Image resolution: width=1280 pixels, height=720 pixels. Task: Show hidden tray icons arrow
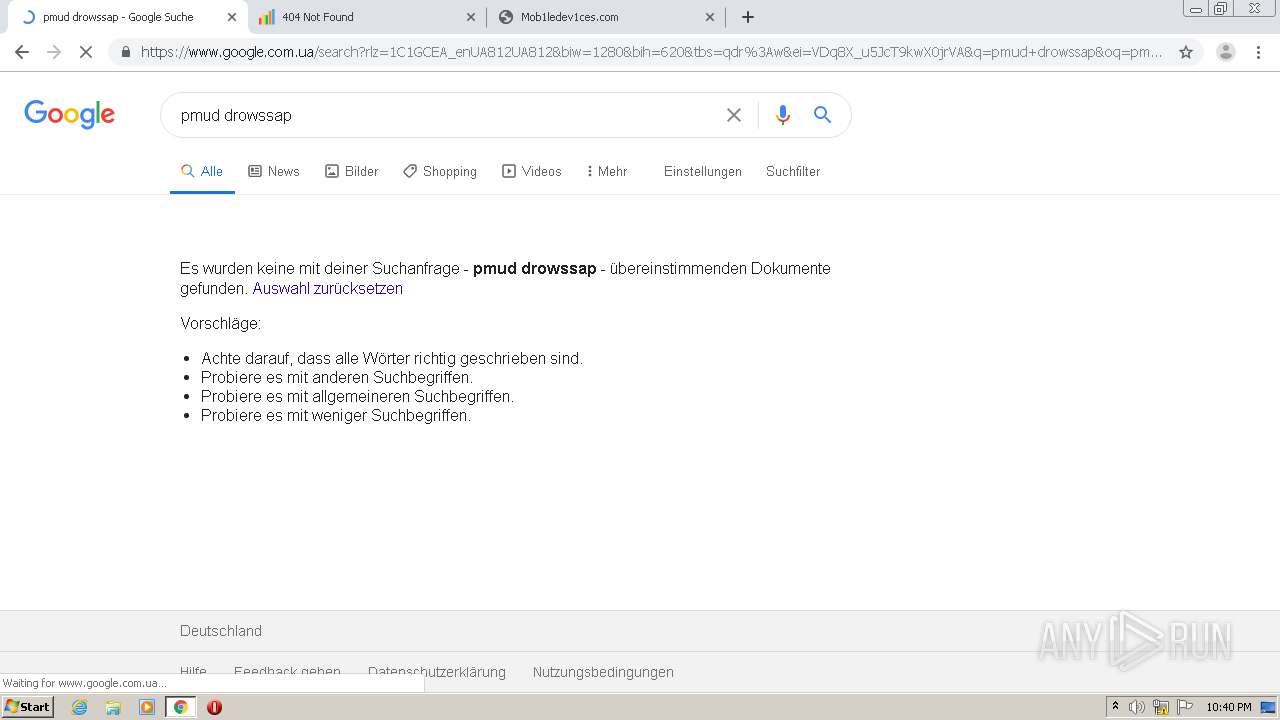coord(1115,707)
